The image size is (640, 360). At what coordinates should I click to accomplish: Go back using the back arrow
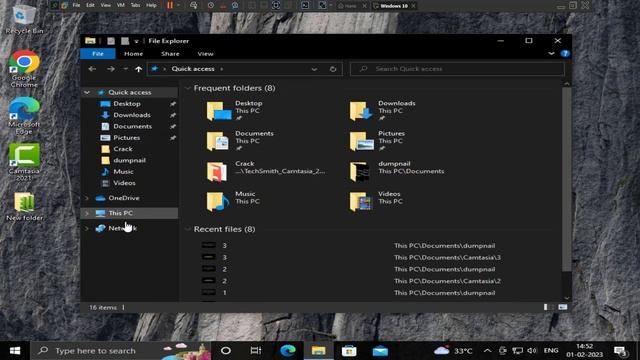92,69
